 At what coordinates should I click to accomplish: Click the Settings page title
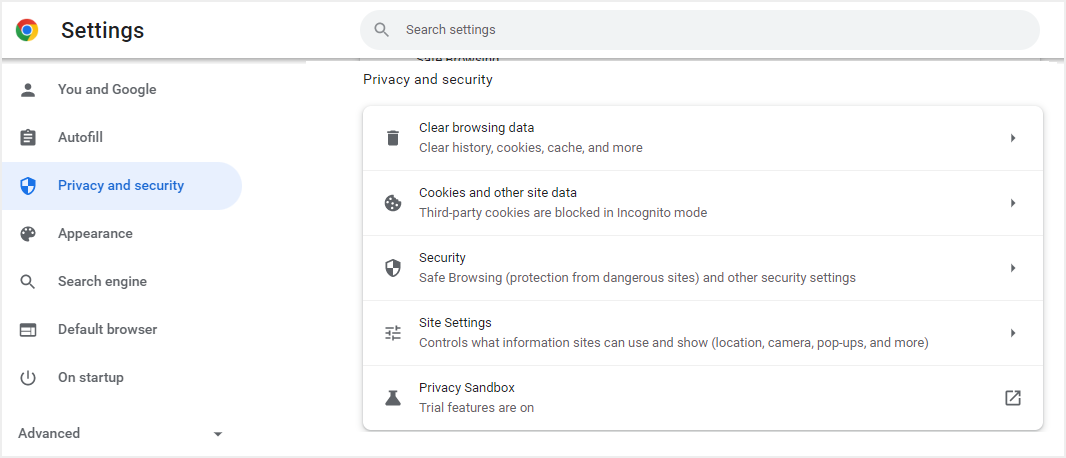103,31
